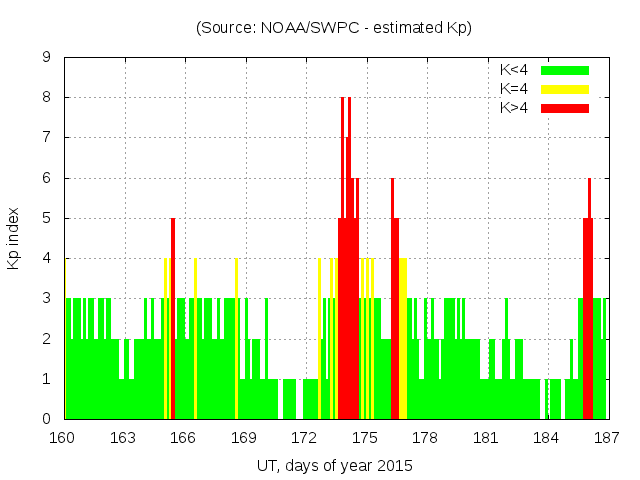Click the 'UT, days of year 2015' label
The image size is (640, 480).
click(334, 466)
